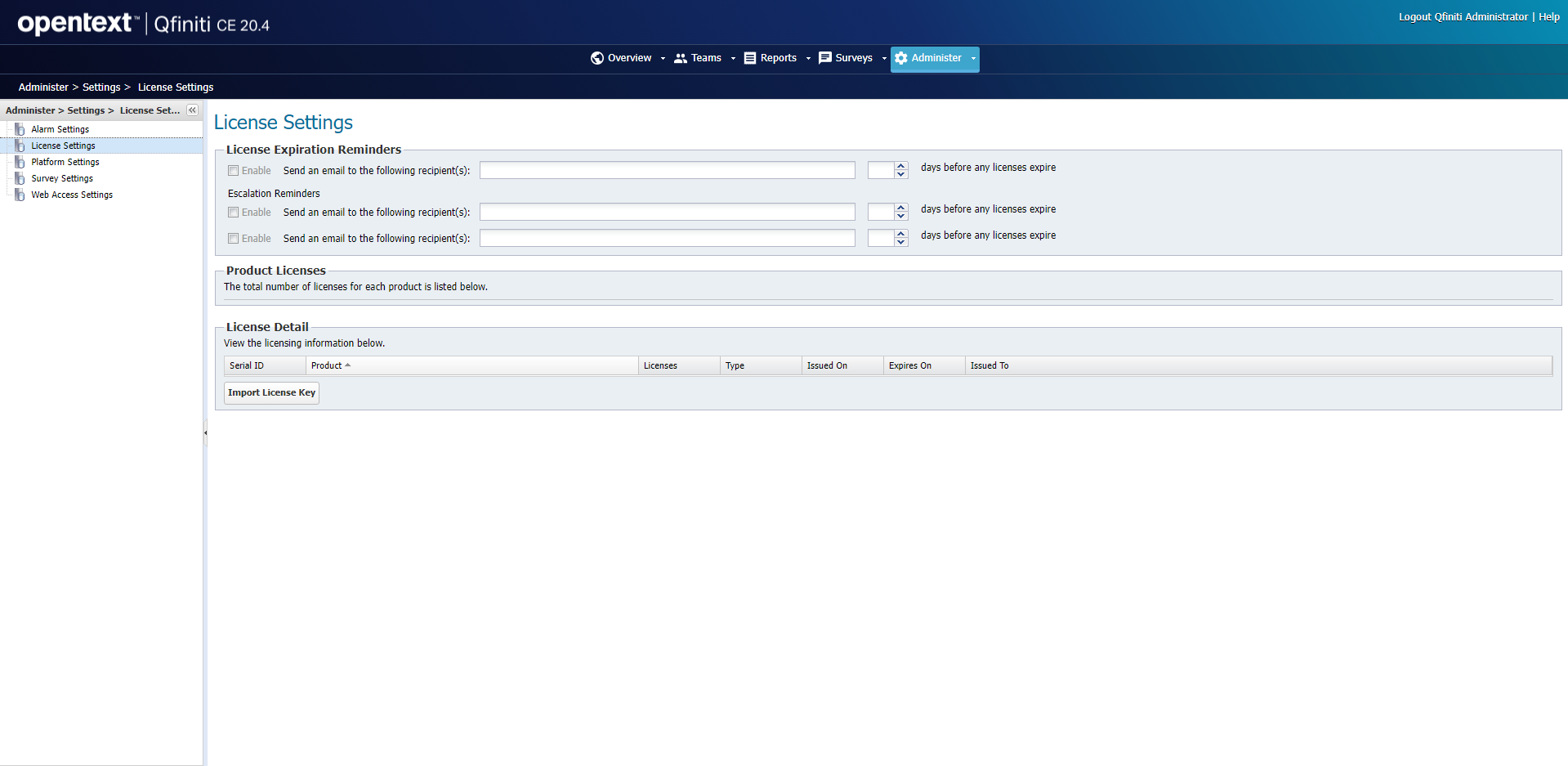This screenshot has width=1568, height=766.
Task: Select the Administer gear icon
Action: pos(900,58)
